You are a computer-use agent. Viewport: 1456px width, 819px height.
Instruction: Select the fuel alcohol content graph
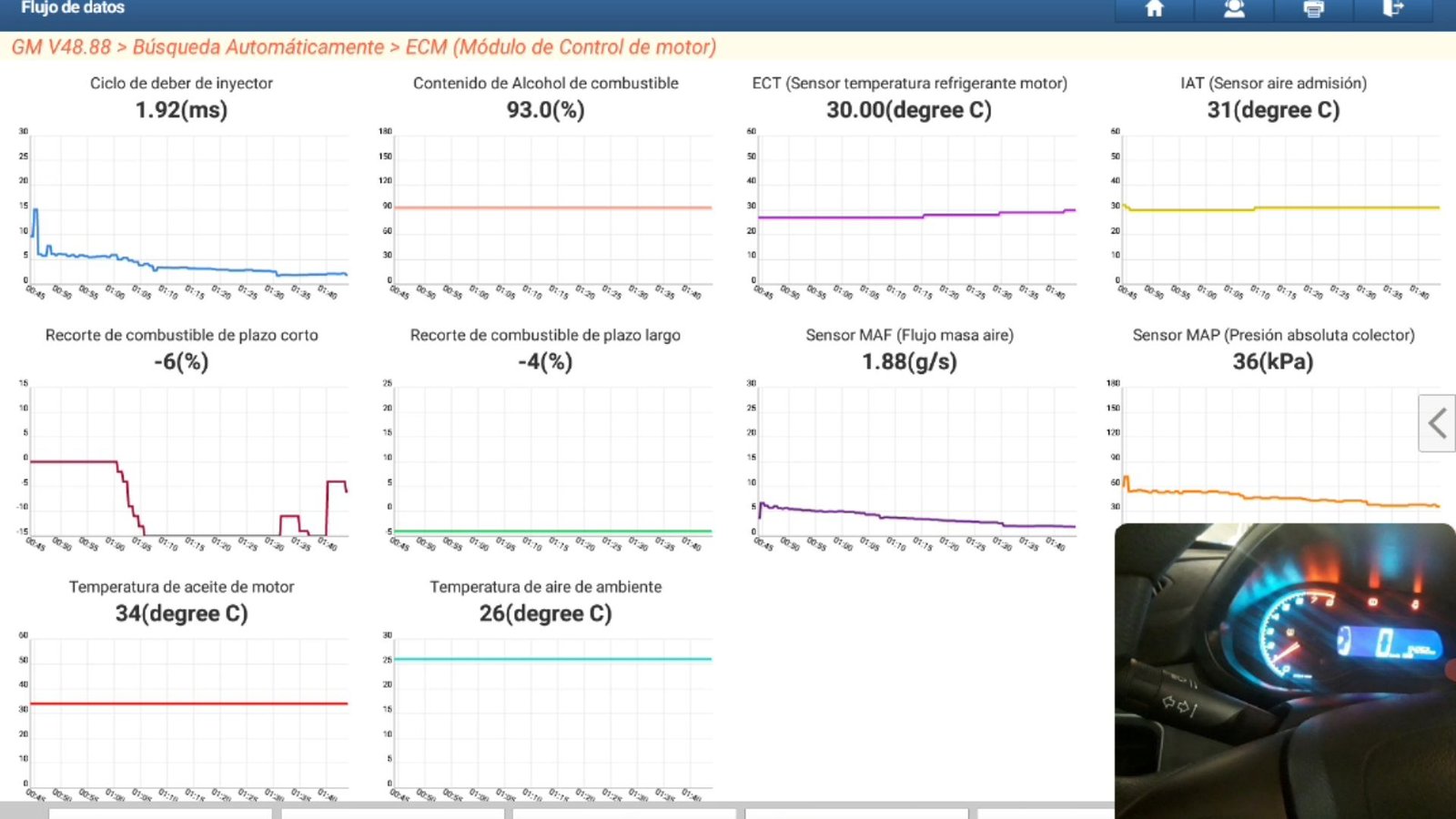(551, 209)
